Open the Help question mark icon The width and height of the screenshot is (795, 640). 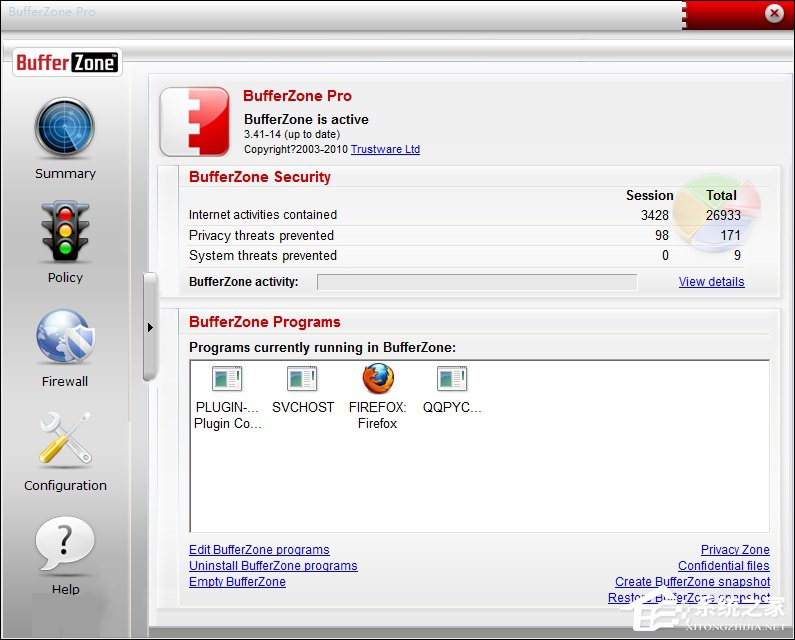65,544
